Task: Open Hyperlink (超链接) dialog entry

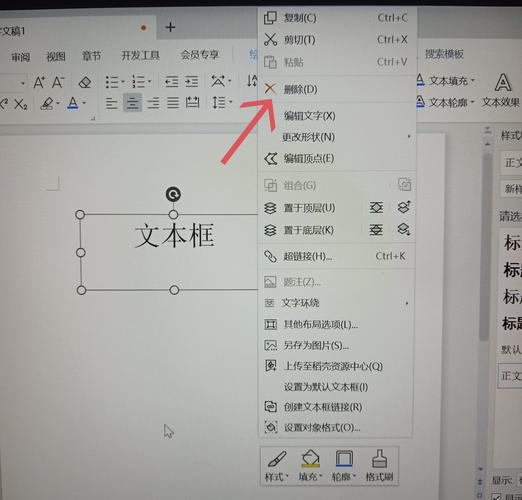Action: [x=336, y=256]
